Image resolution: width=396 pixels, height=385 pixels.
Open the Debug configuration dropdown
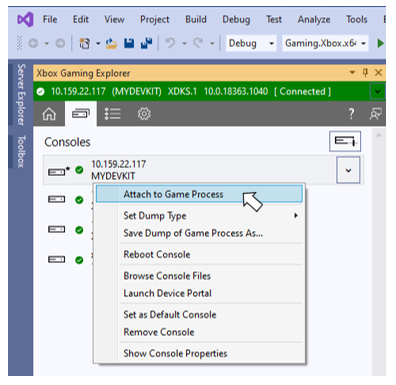click(x=251, y=43)
